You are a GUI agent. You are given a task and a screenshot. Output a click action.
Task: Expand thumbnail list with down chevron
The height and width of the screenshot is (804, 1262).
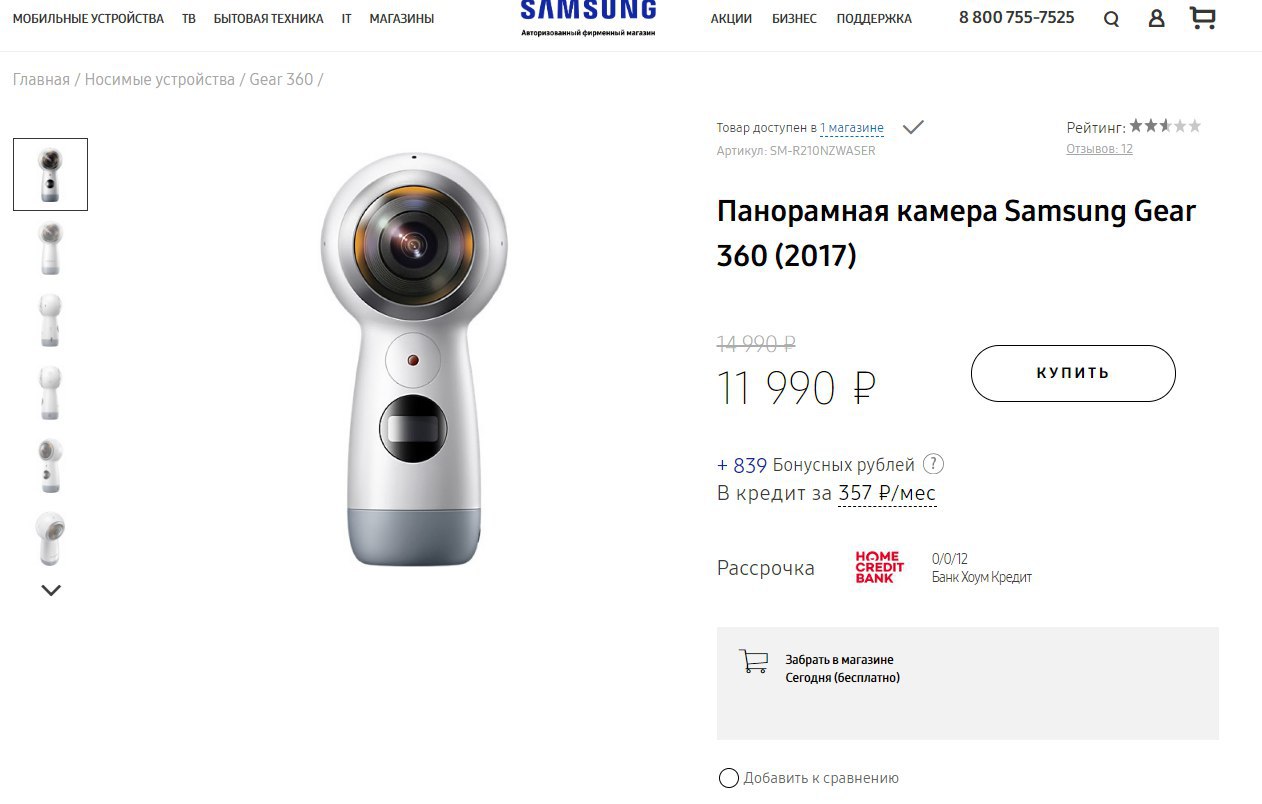click(51, 590)
